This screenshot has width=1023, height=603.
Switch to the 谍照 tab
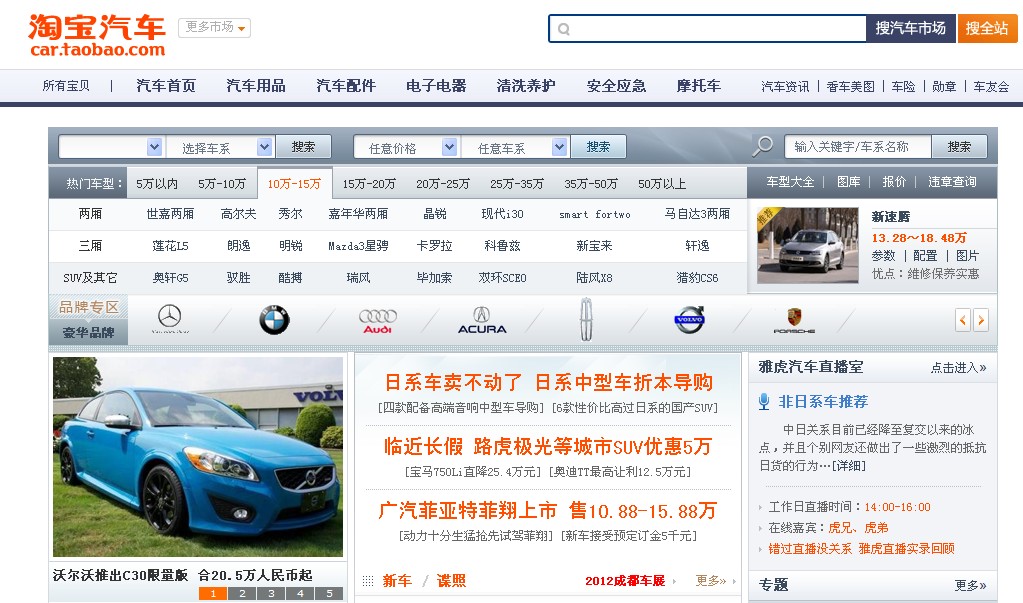pyautogui.click(x=450, y=580)
